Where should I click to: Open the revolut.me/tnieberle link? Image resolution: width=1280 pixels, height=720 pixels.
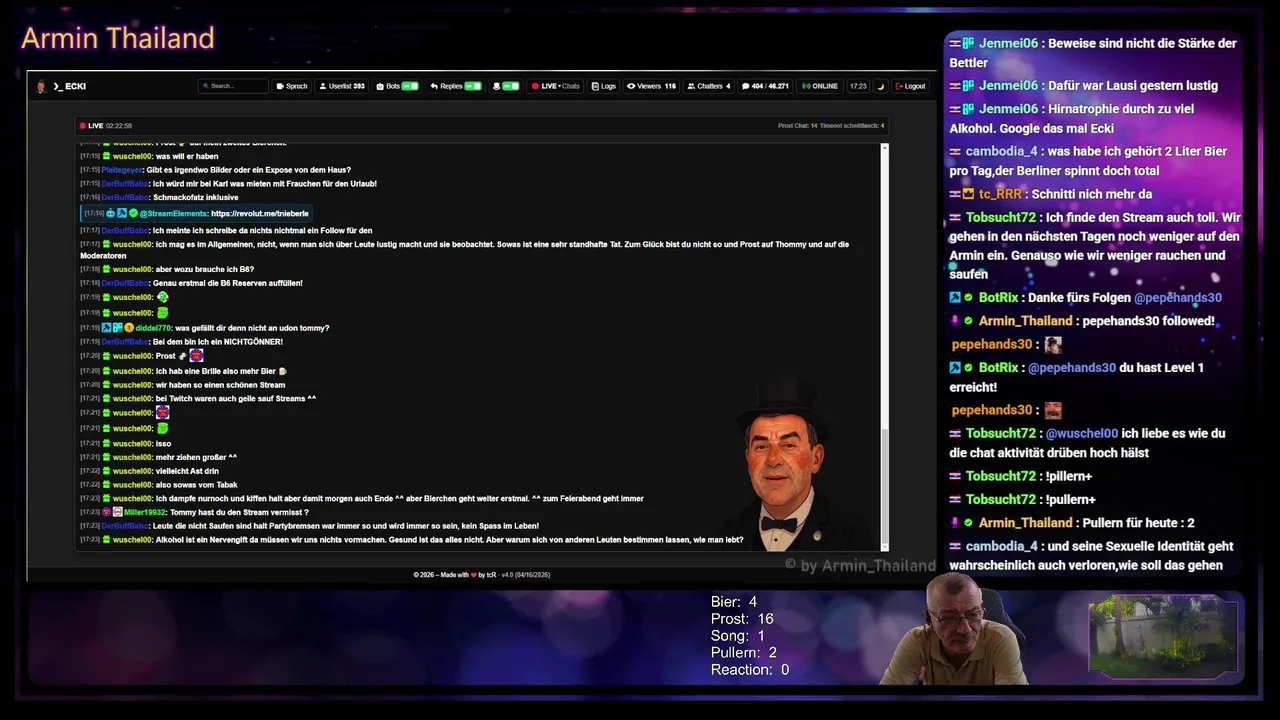click(x=260, y=213)
